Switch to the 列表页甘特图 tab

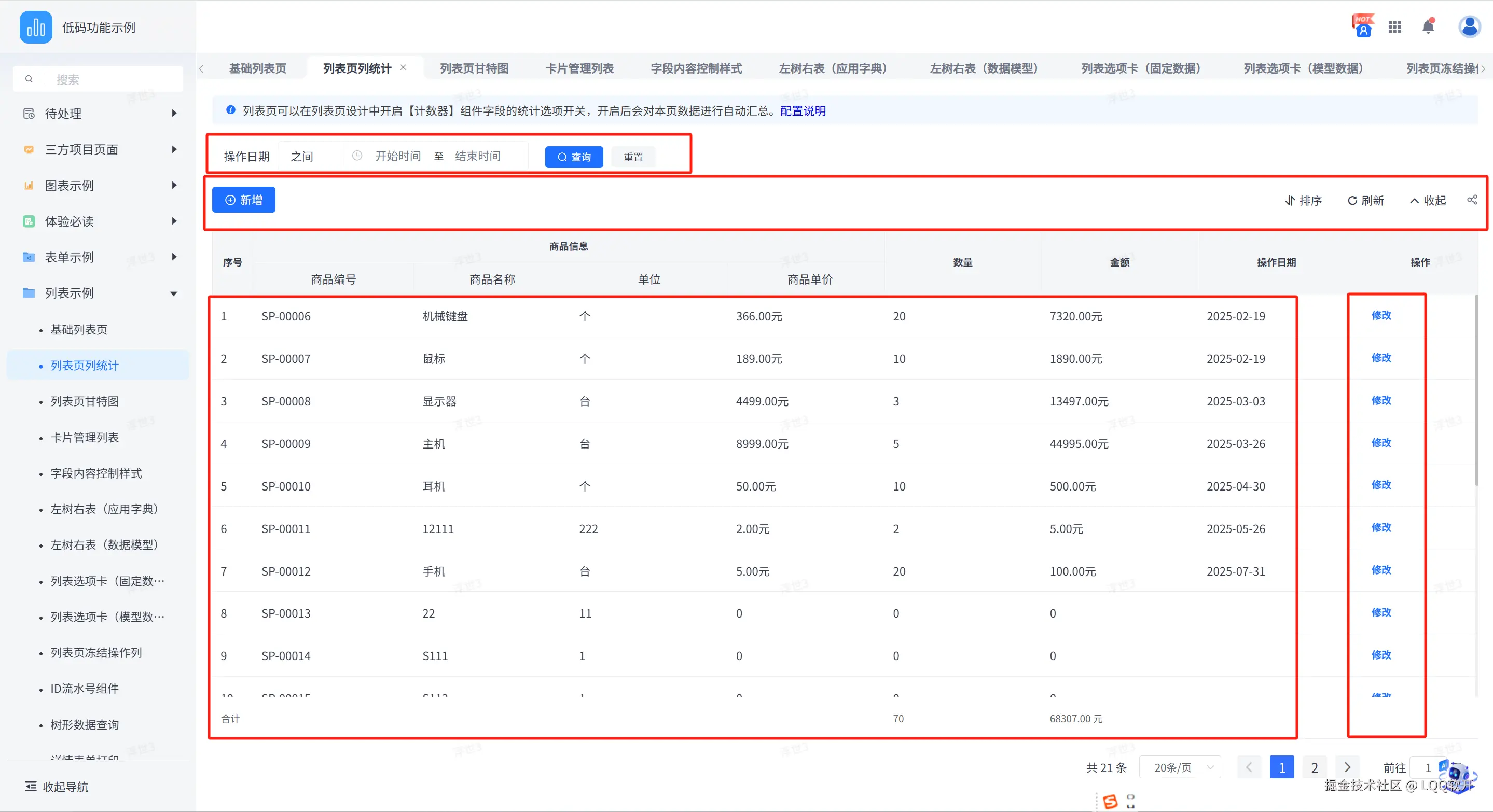pos(474,68)
